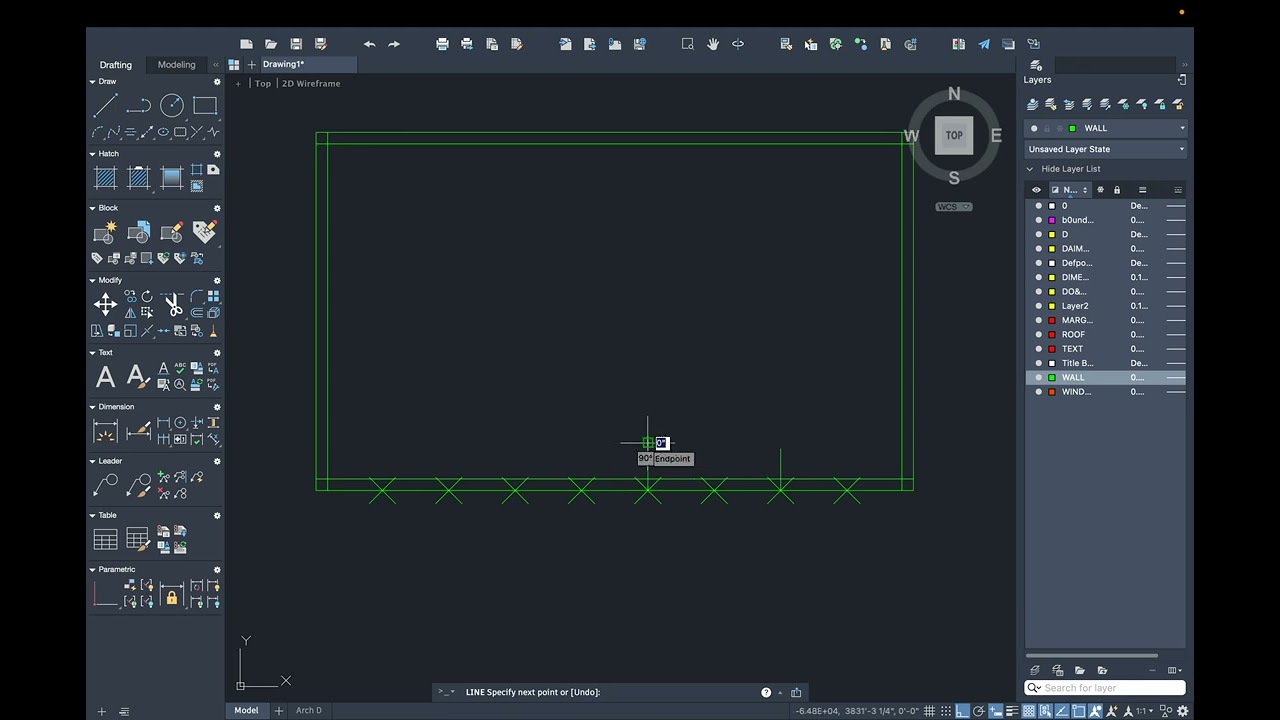The height and width of the screenshot is (720, 1280).
Task: Toggle visibility of the D layer
Action: [1038, 235]
